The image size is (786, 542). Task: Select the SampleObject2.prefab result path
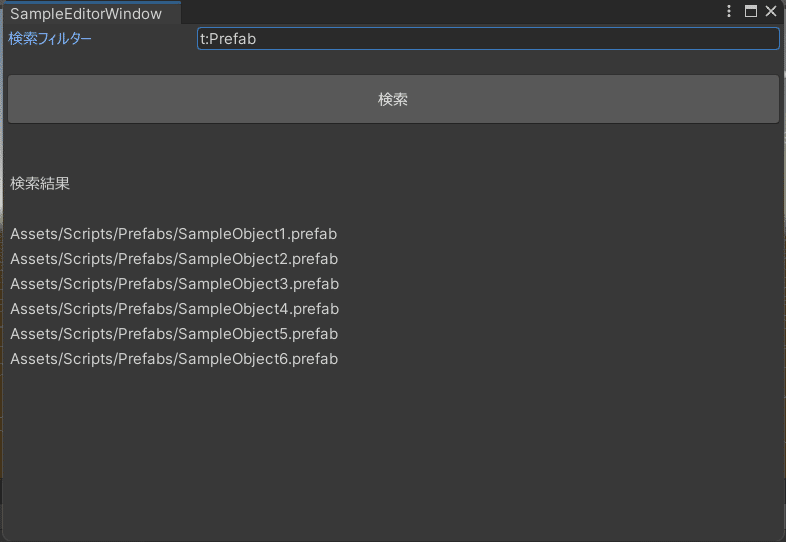174,259
